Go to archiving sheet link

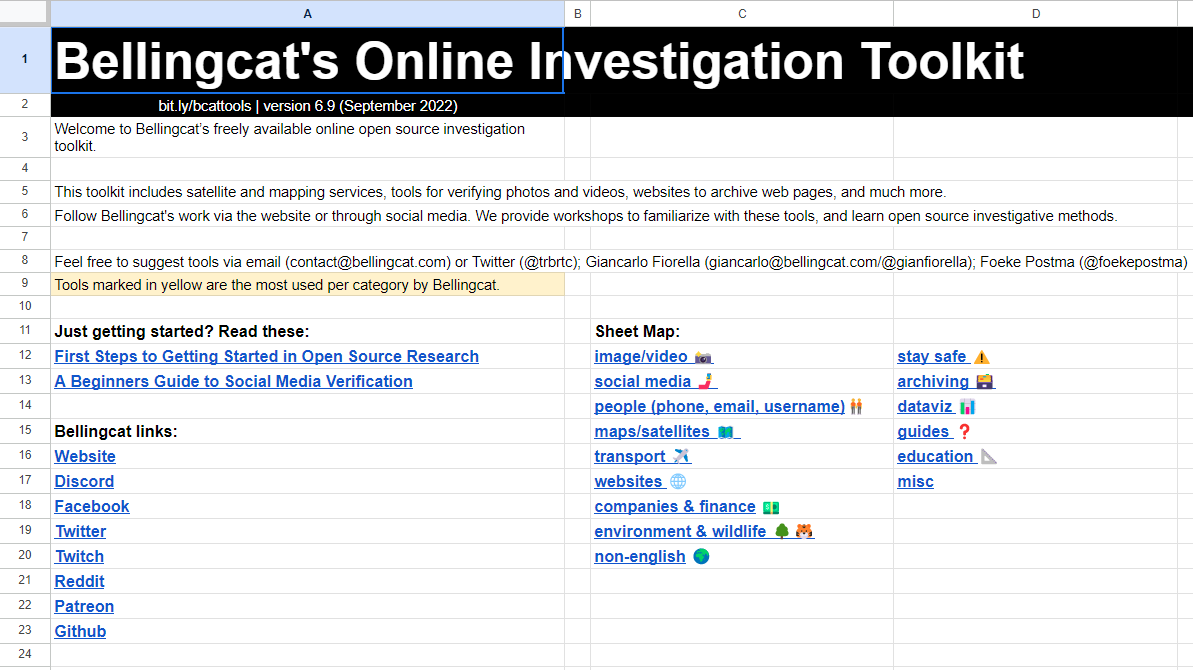coord(934,382)
